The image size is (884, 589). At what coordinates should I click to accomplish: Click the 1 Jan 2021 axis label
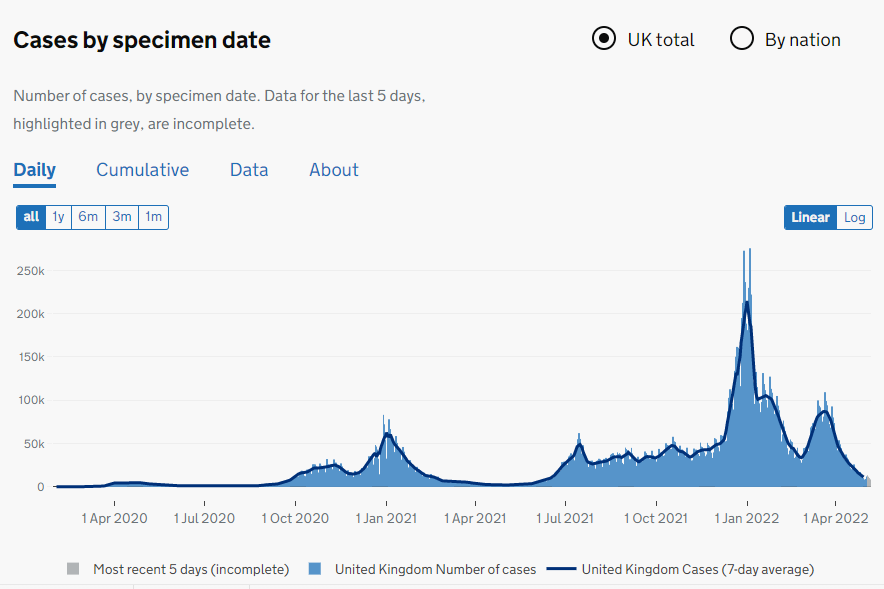coord(387,518)
